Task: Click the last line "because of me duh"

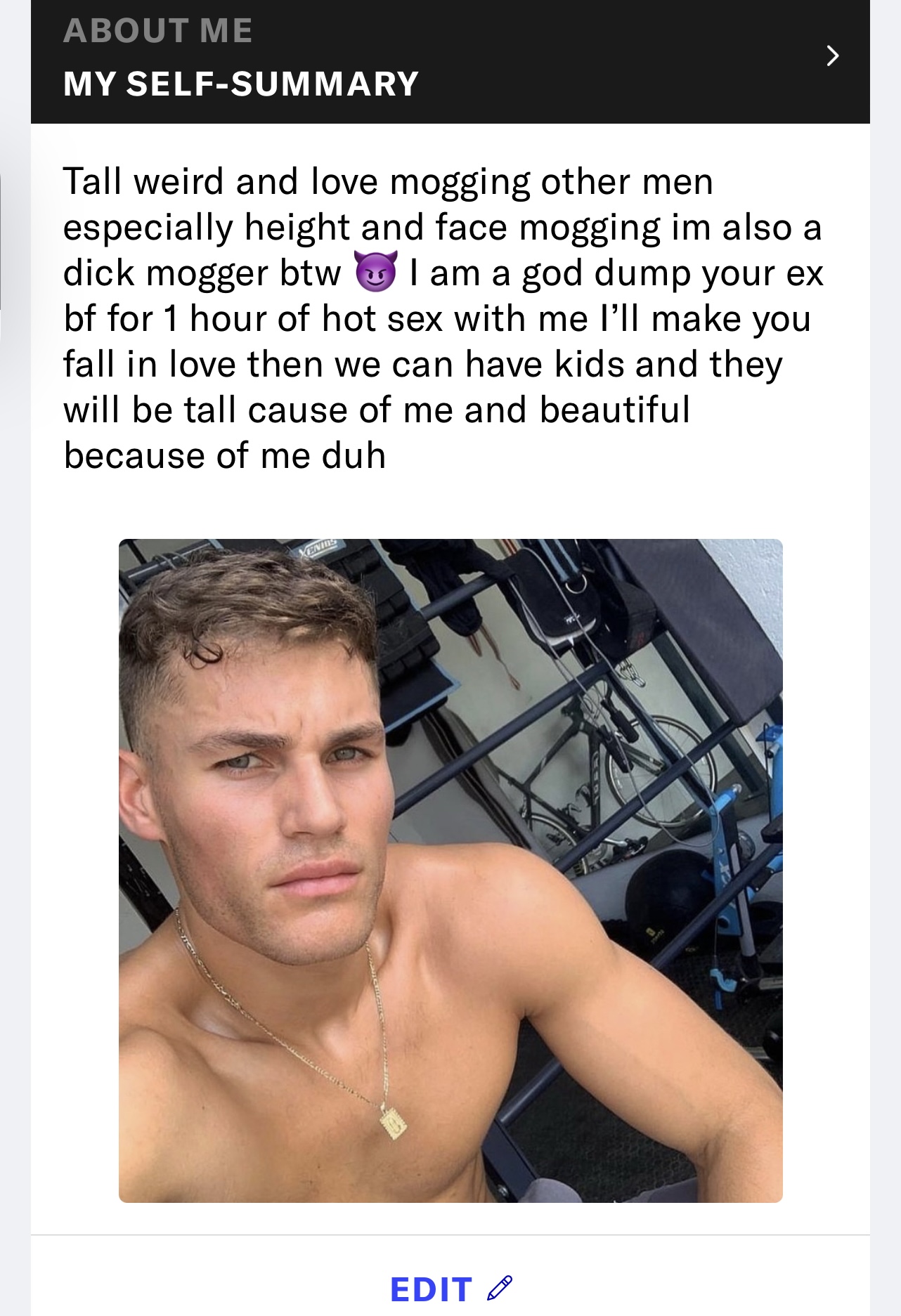Action: tap(224, 455)
